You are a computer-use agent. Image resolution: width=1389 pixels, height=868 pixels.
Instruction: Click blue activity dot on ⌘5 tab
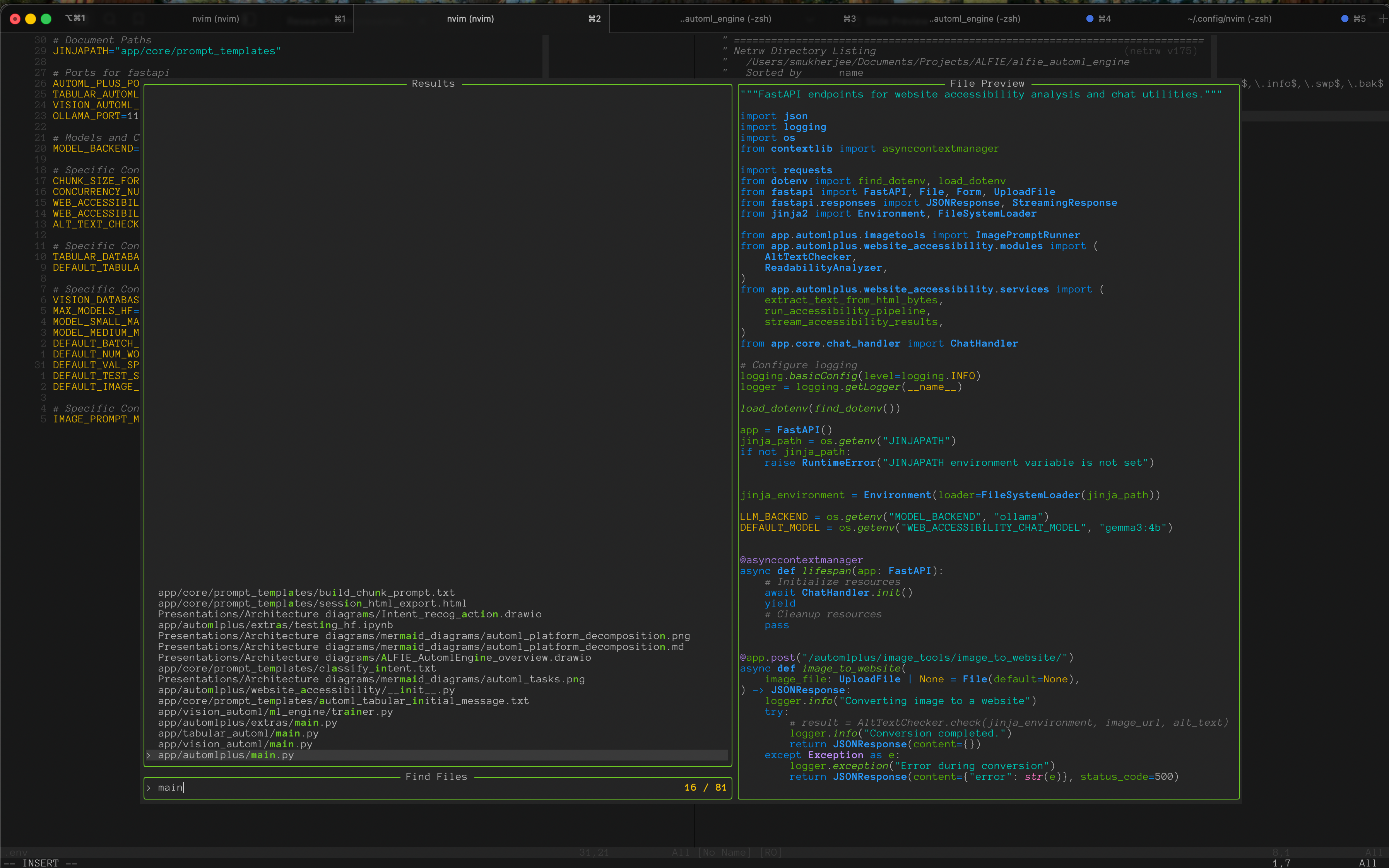pos(1344,18)
